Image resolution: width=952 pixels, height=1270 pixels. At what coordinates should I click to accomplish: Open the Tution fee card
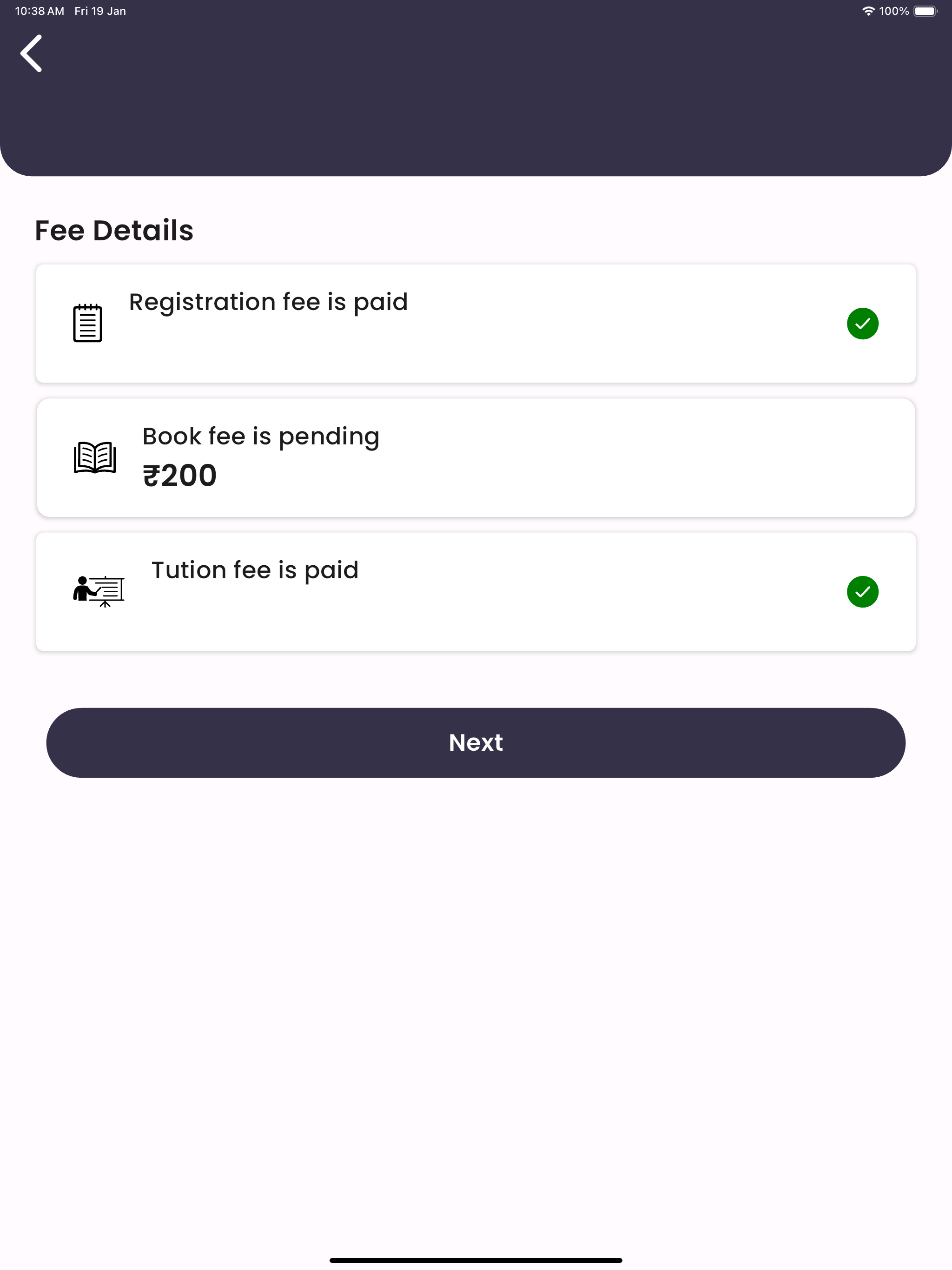coord(476,592)
